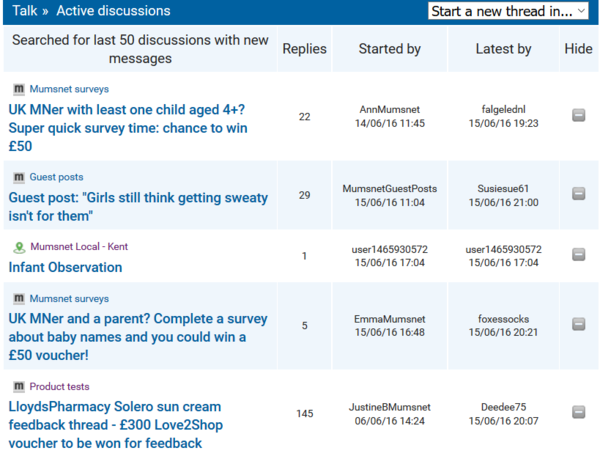Click reply count 22
The height and width of the screenshot is (456, 600).
[305, 117]
